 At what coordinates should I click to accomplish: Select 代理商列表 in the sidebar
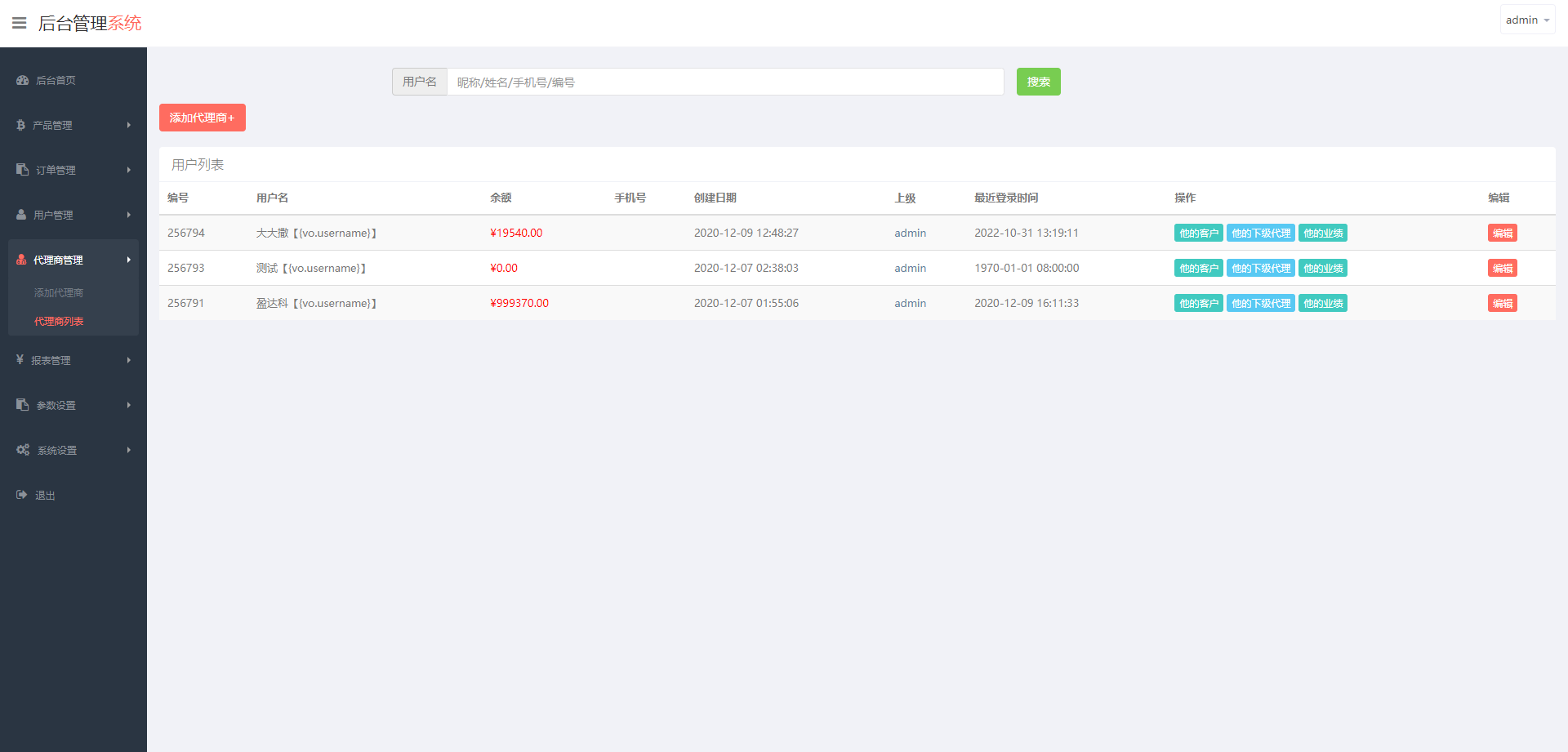pyautogui.click(x=58, y=321)
